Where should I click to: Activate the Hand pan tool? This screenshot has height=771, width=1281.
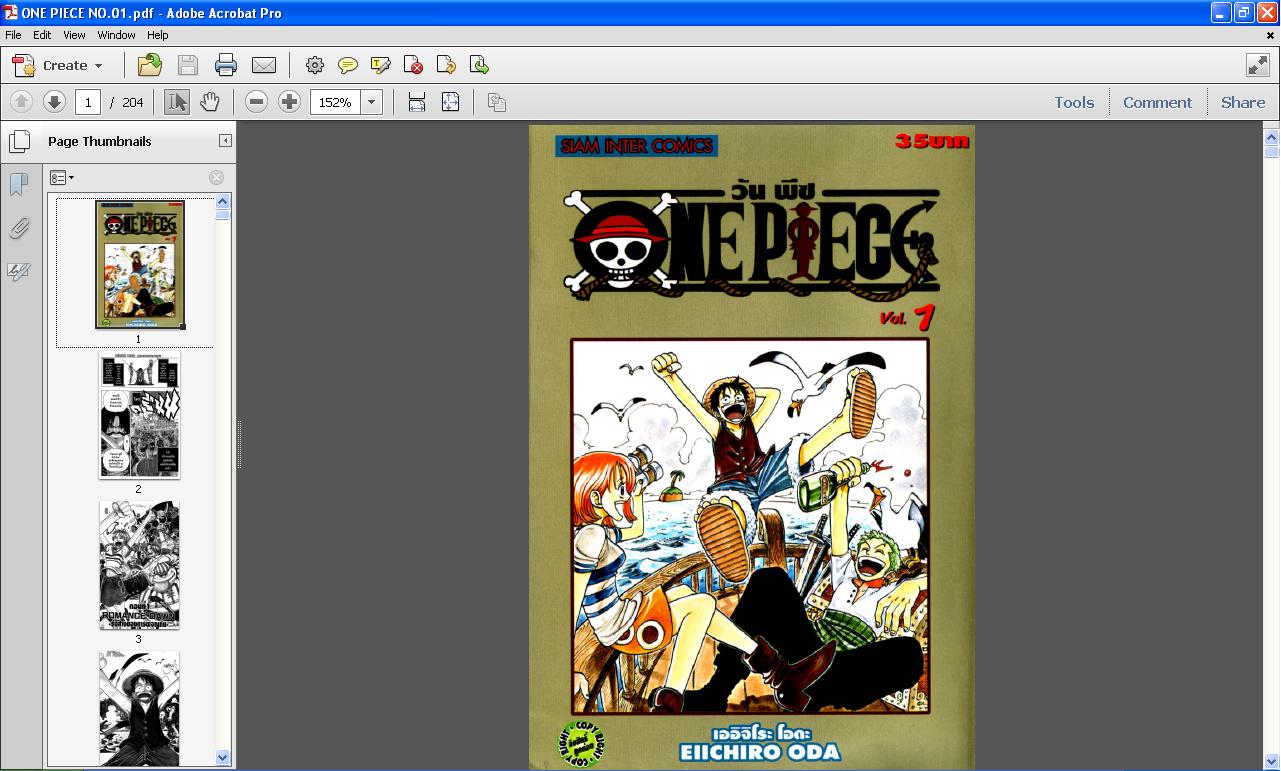point(209,102)
